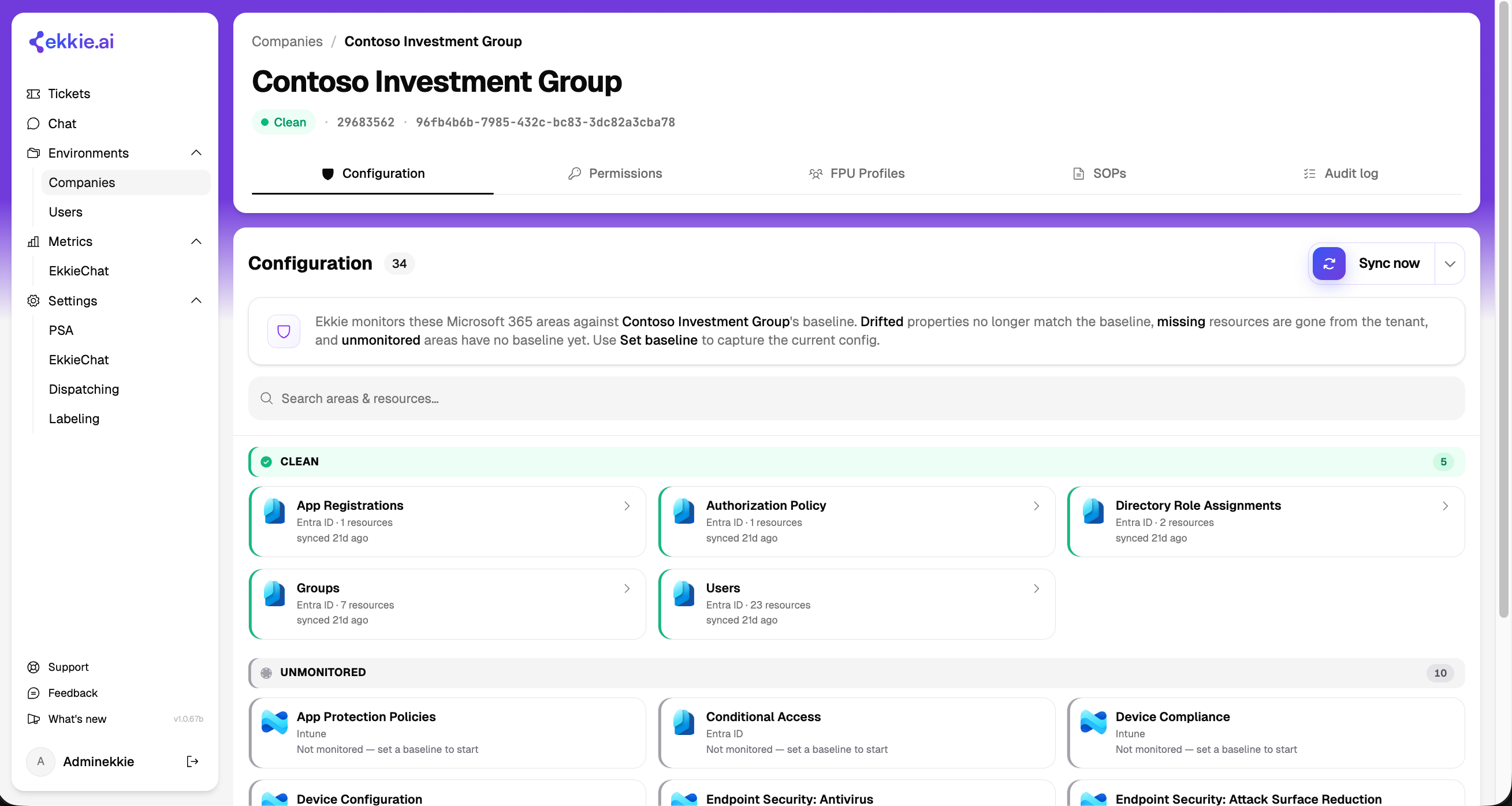Open EkkieChat under Settings

coord(125,360)
